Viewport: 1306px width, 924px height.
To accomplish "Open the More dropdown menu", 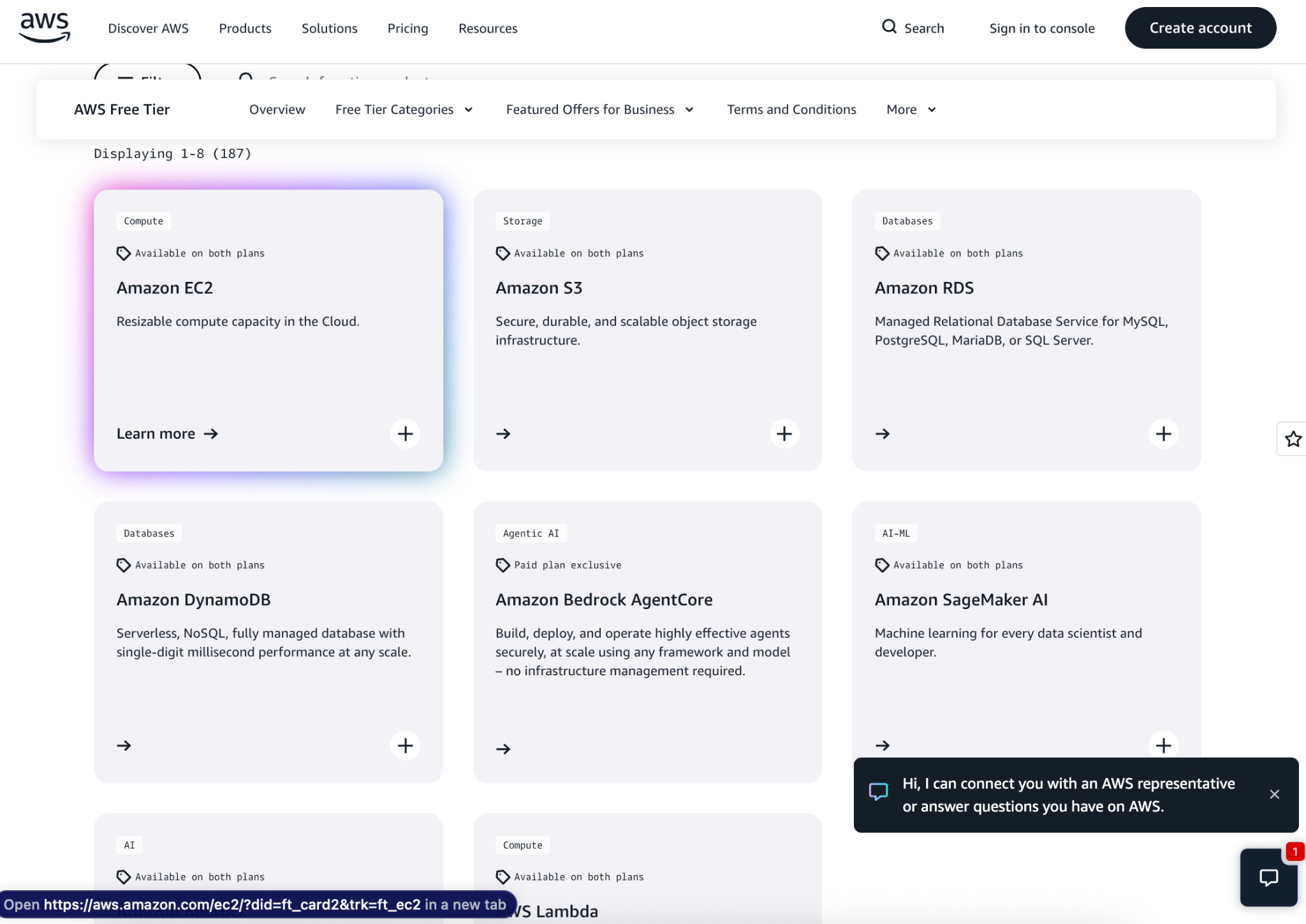I will click(911, 110).
